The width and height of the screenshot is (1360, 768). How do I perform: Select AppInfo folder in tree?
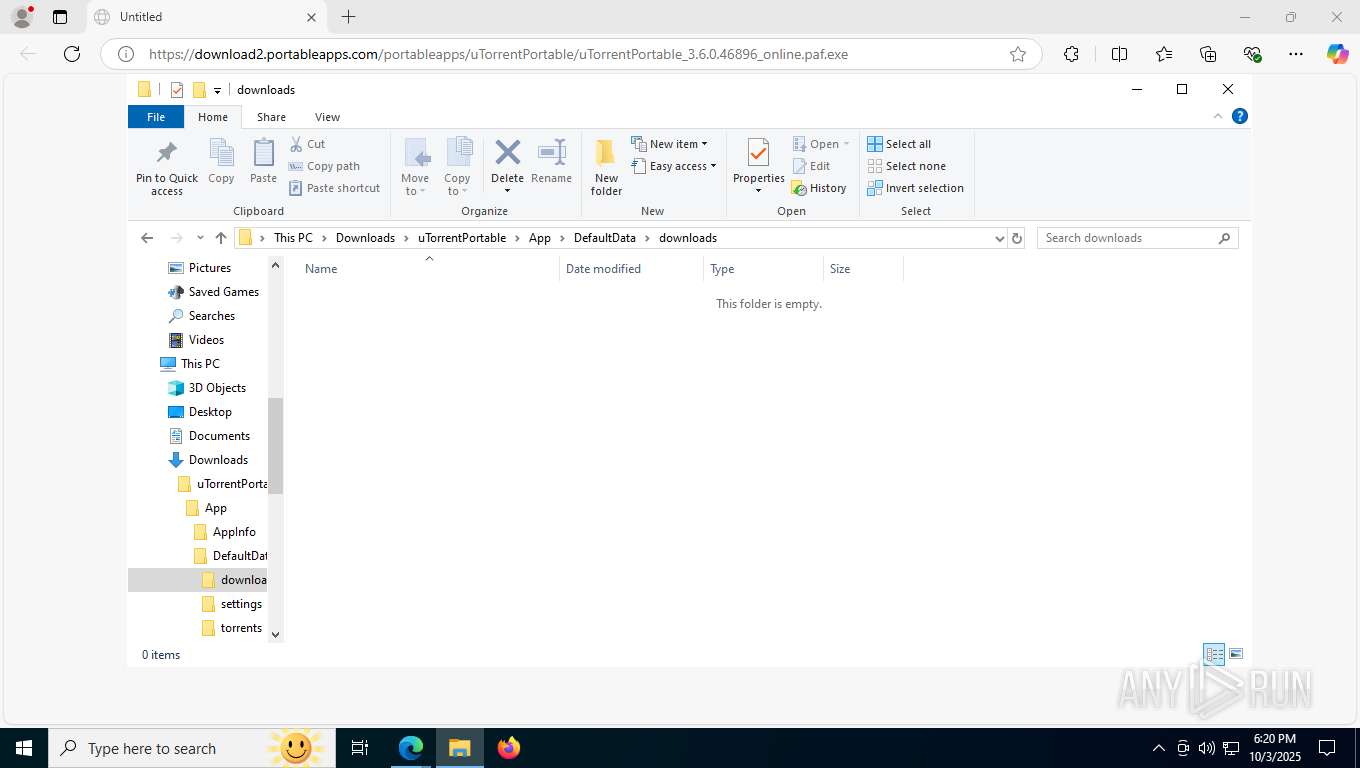(x=234, y=532)
